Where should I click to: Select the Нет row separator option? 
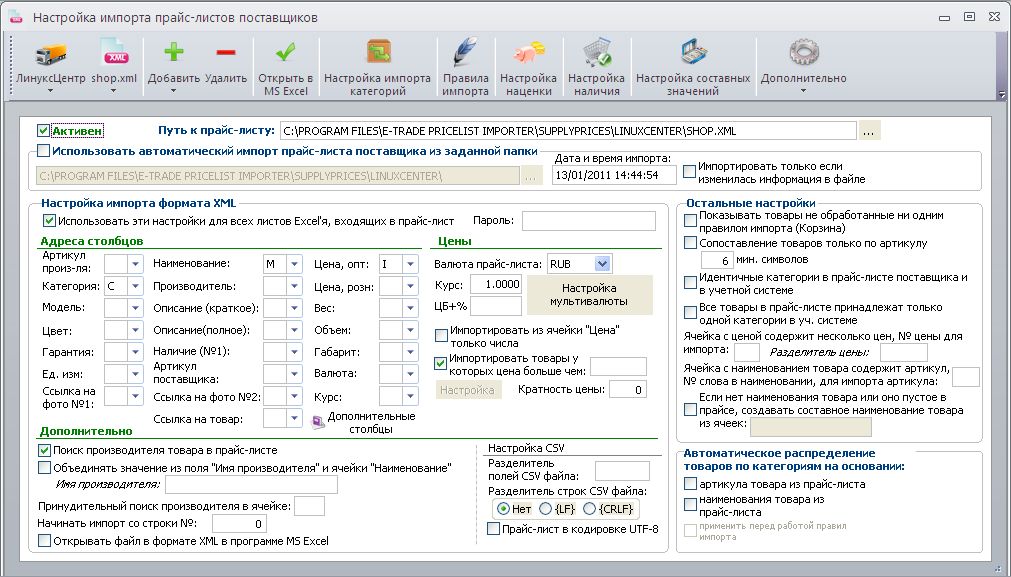click(504, 509)
